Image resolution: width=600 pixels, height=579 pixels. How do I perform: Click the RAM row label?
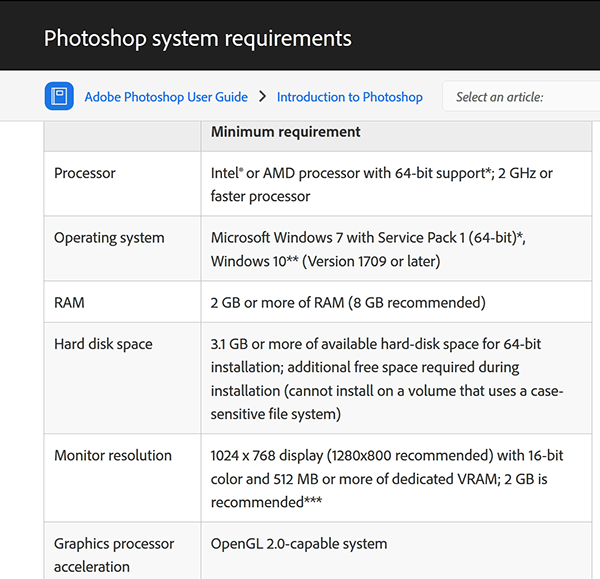[x=69, y=302]
